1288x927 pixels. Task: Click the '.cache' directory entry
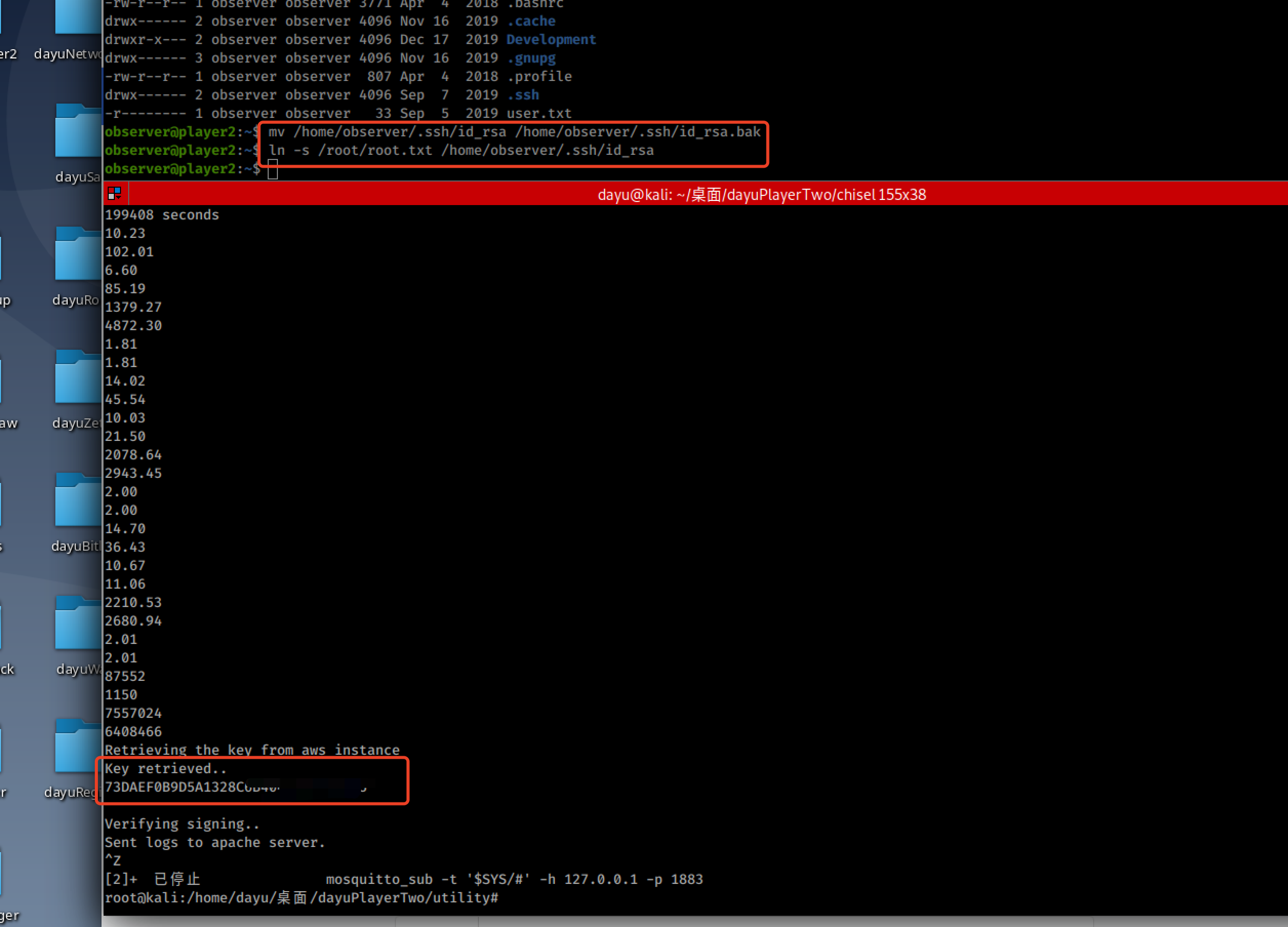(531, 21)
